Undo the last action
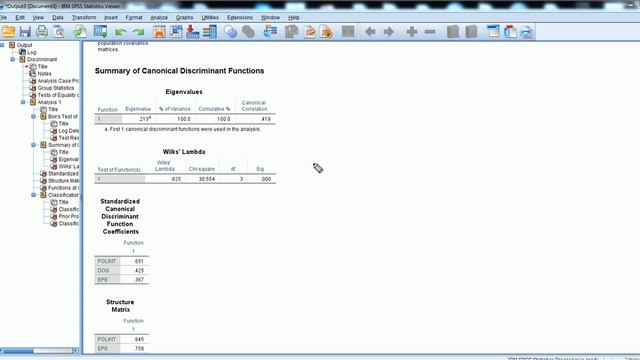The height and width of the screenshot is (360, 640). (120, 32)
